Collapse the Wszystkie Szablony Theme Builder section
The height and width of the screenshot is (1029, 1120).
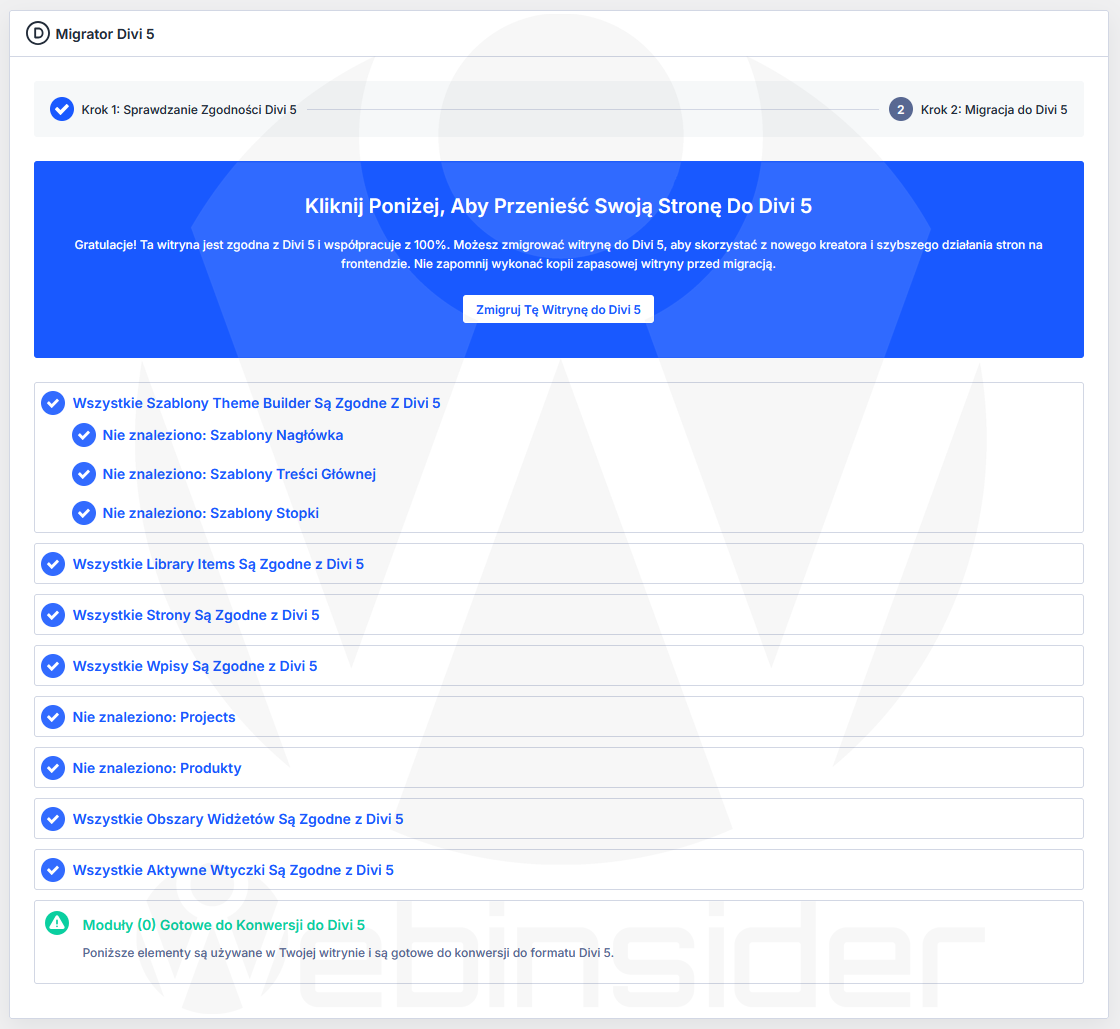(x=256, y=403)
